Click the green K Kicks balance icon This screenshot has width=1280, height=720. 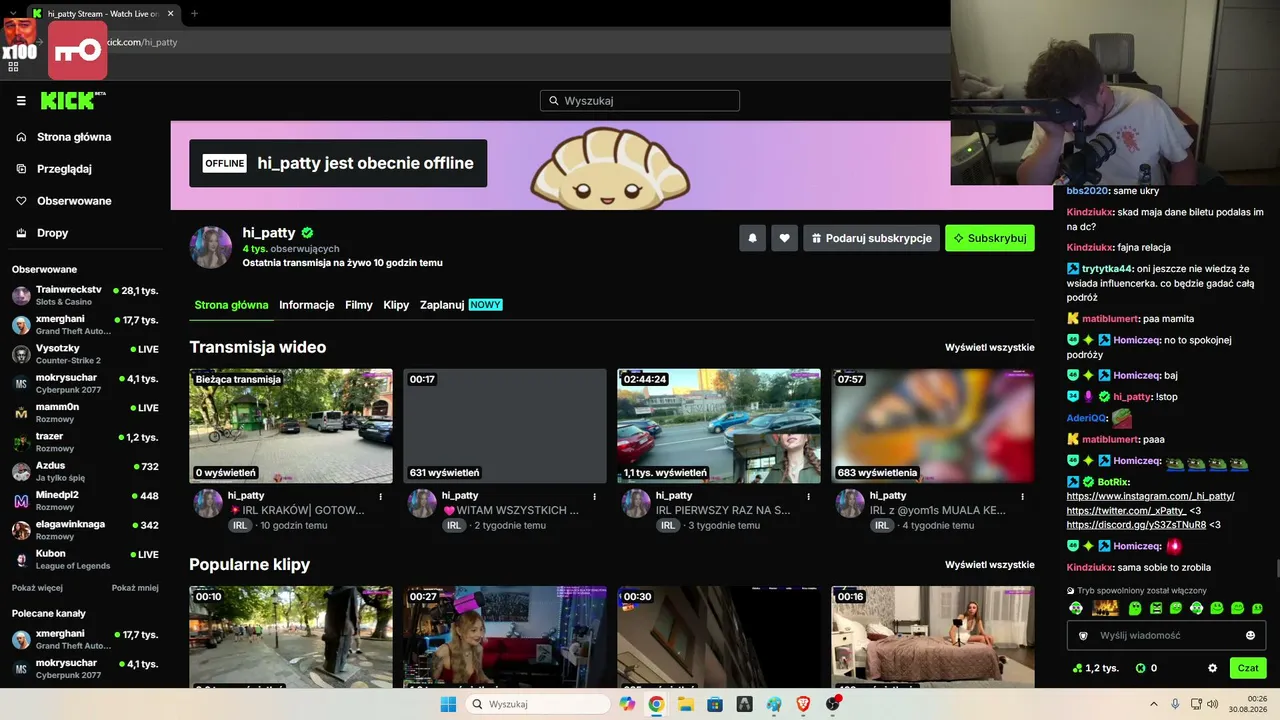(x=1141, y=668)
